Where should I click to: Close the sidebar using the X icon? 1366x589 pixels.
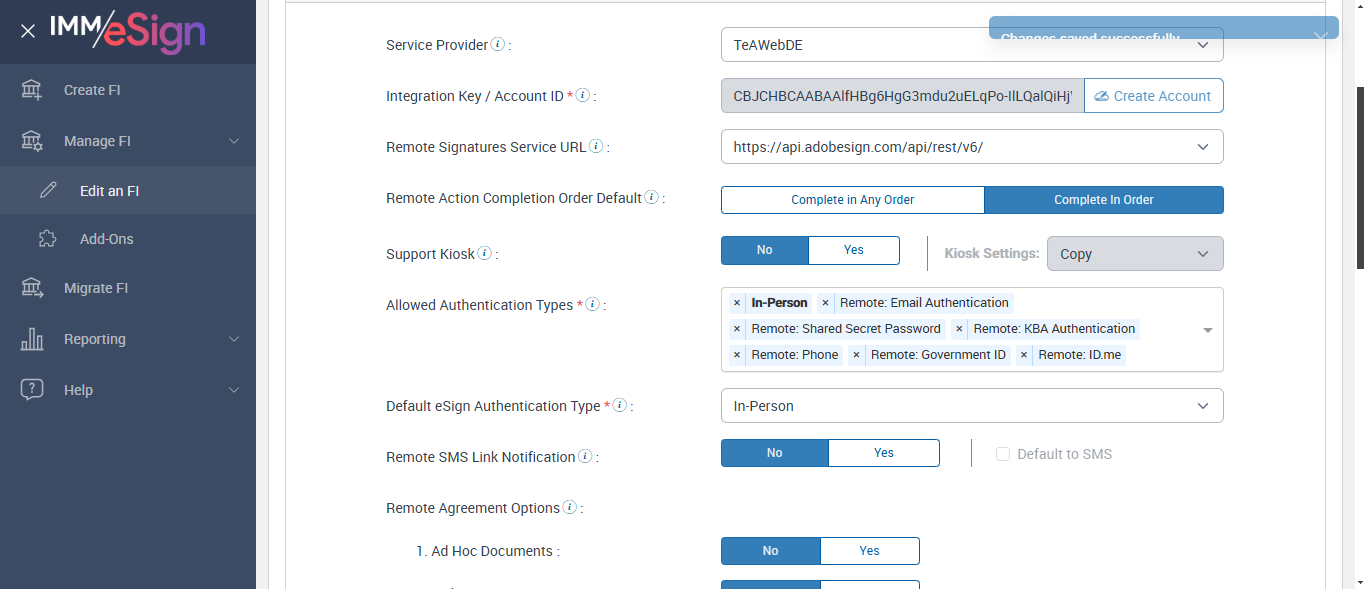28,31
